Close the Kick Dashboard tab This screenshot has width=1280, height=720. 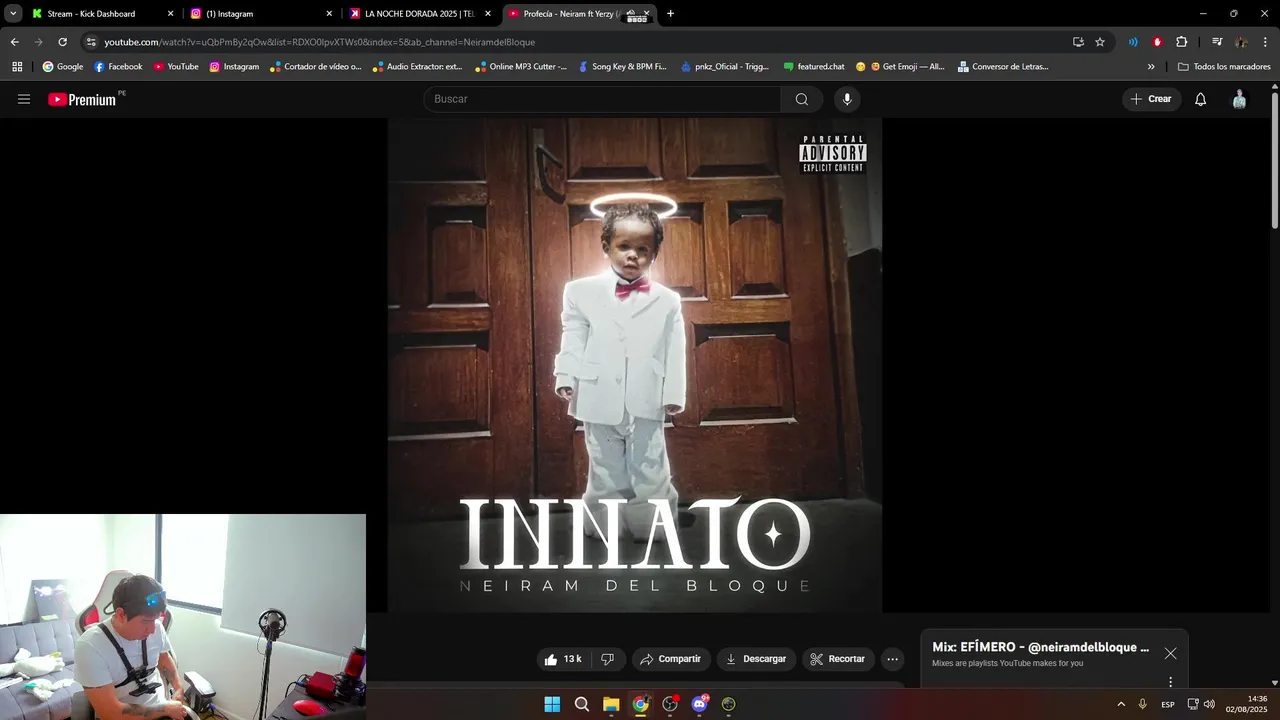coord(170,14)
